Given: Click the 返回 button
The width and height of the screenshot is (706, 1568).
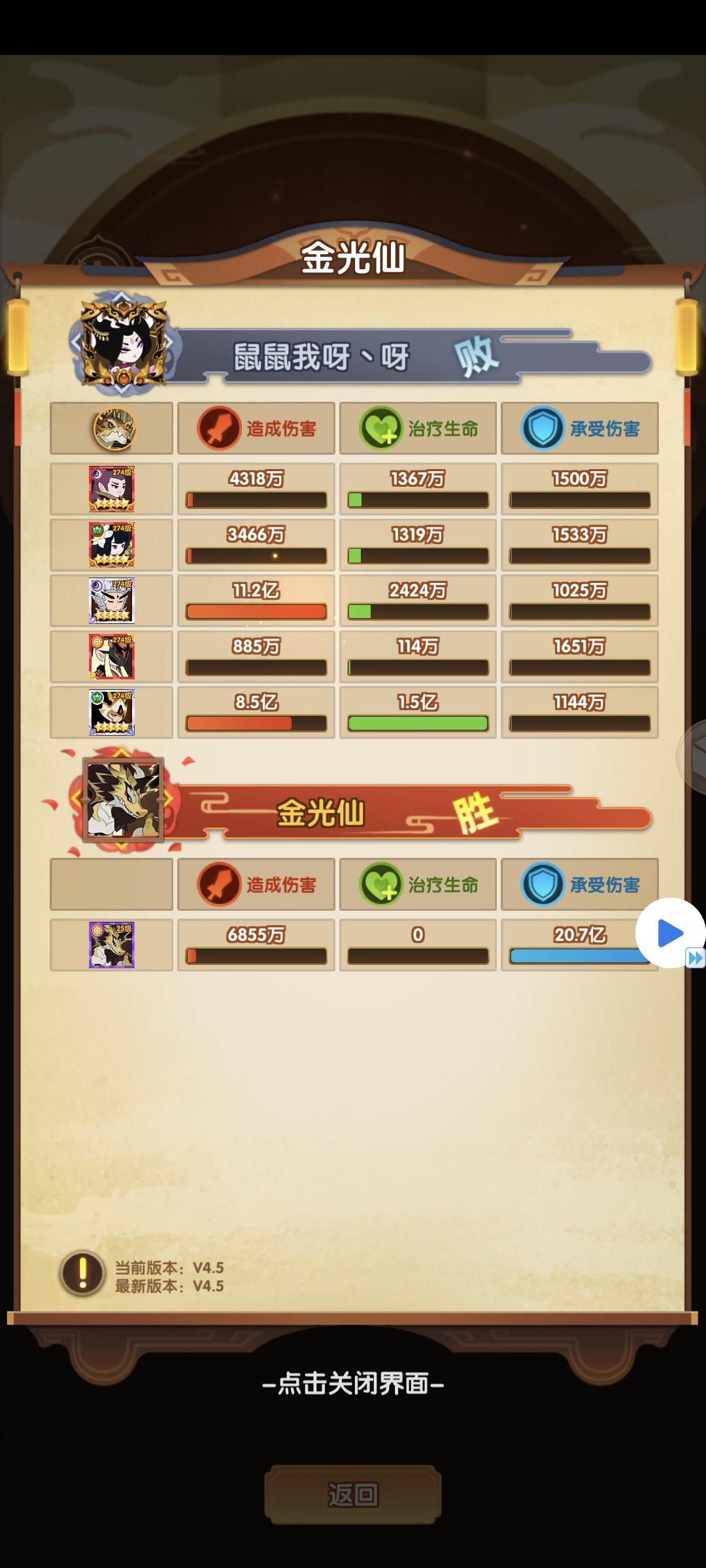Looking at the screenshot, I should 353,1494.
